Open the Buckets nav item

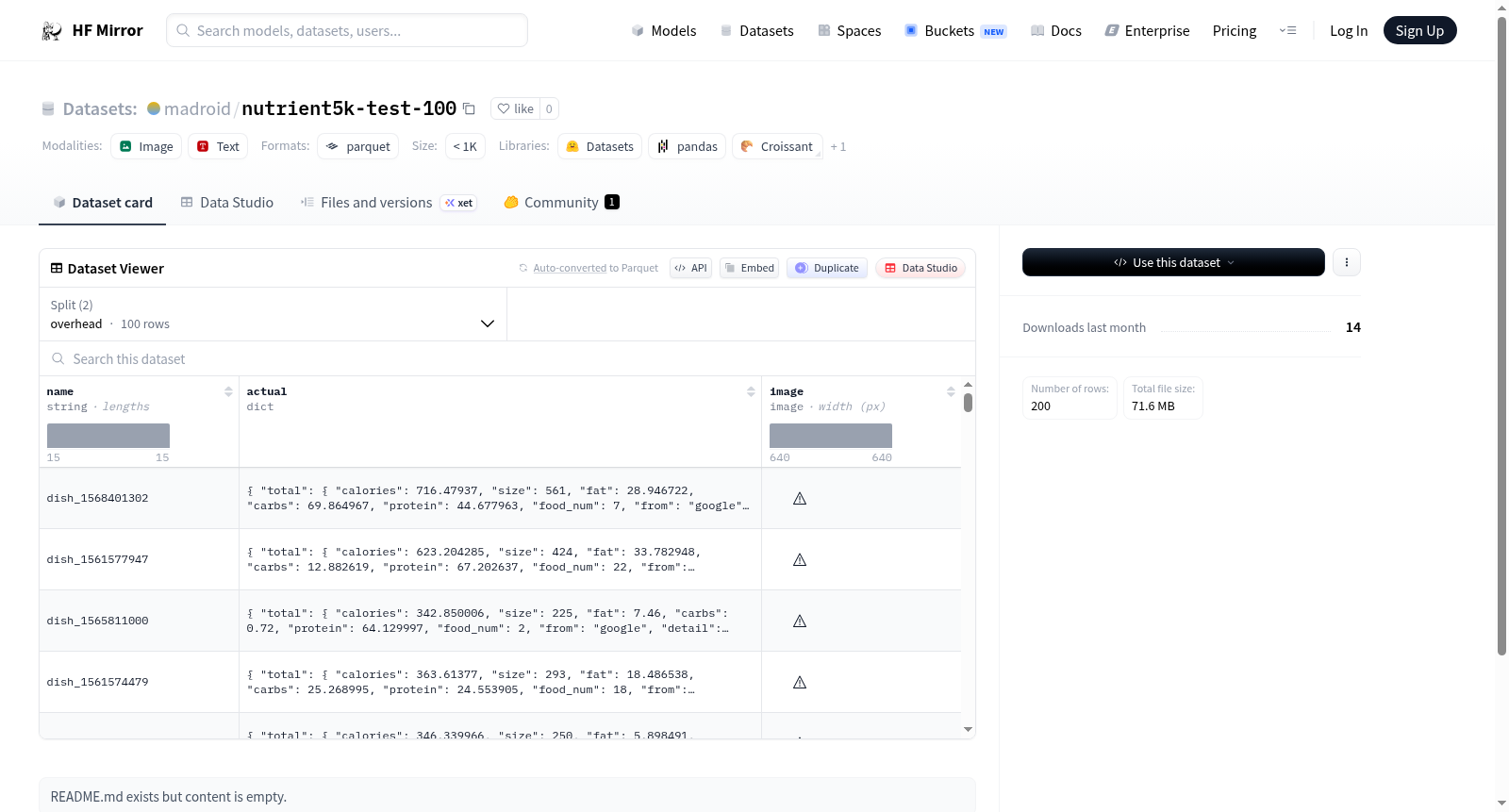pos(955,31)
